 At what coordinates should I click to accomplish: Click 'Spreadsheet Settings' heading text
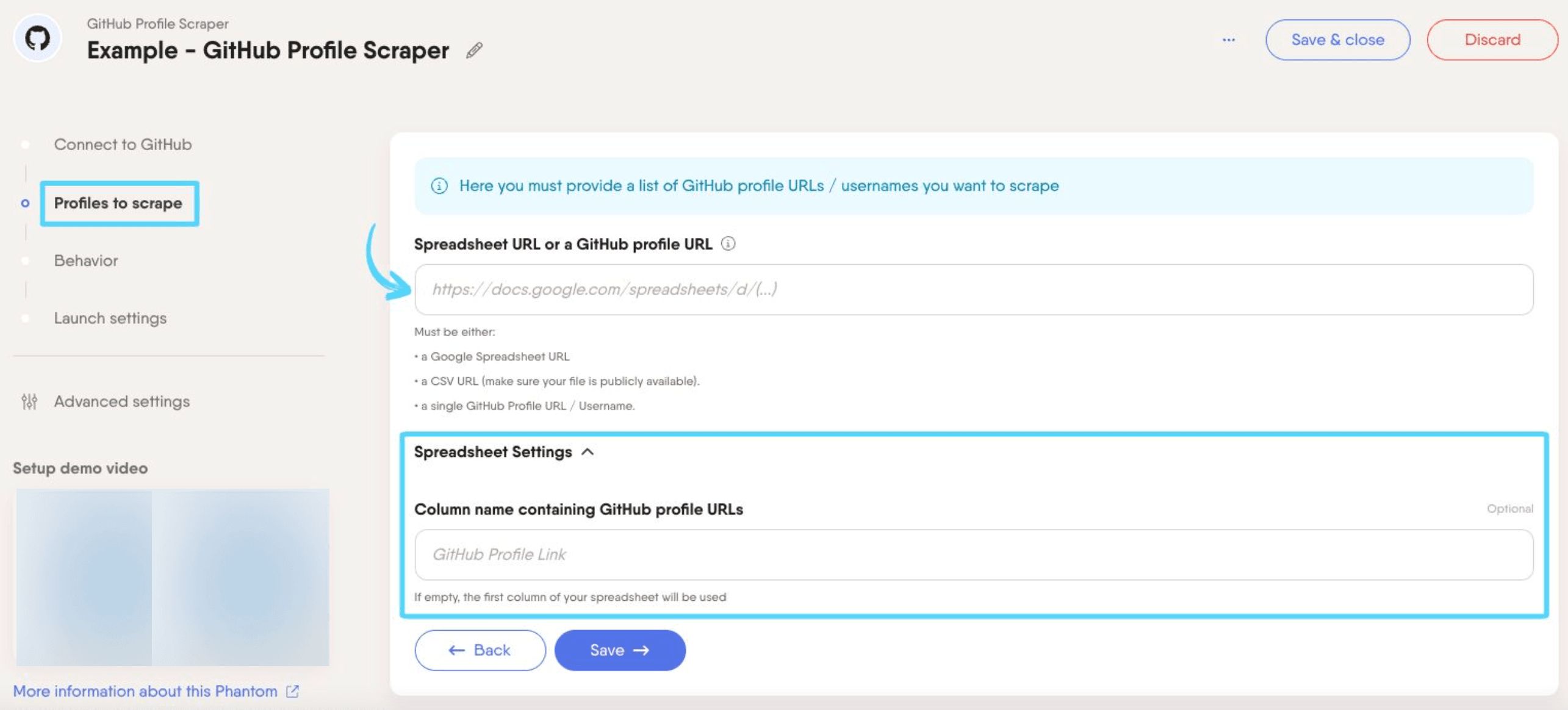tap(493, 452)
